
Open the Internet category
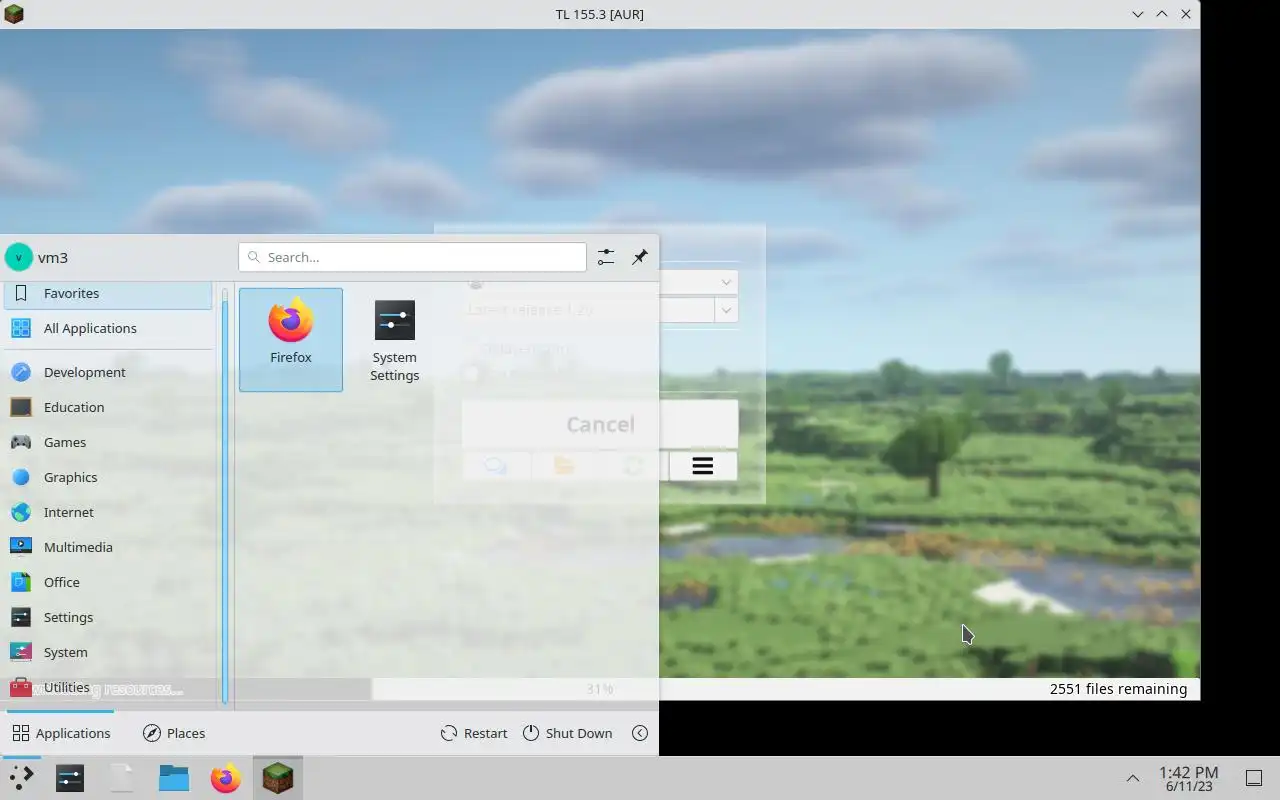point(108,512)
